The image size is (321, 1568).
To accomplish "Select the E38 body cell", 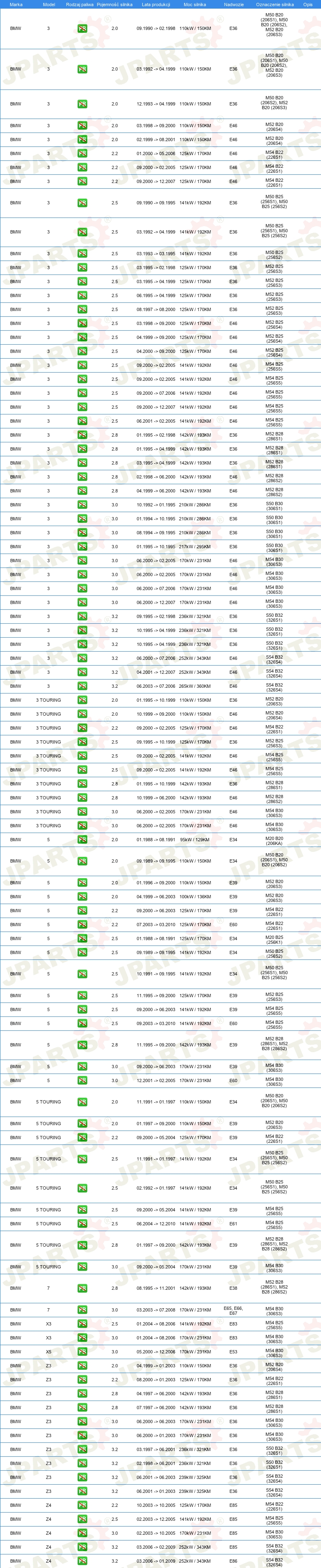I will [x=233, y=1288].
